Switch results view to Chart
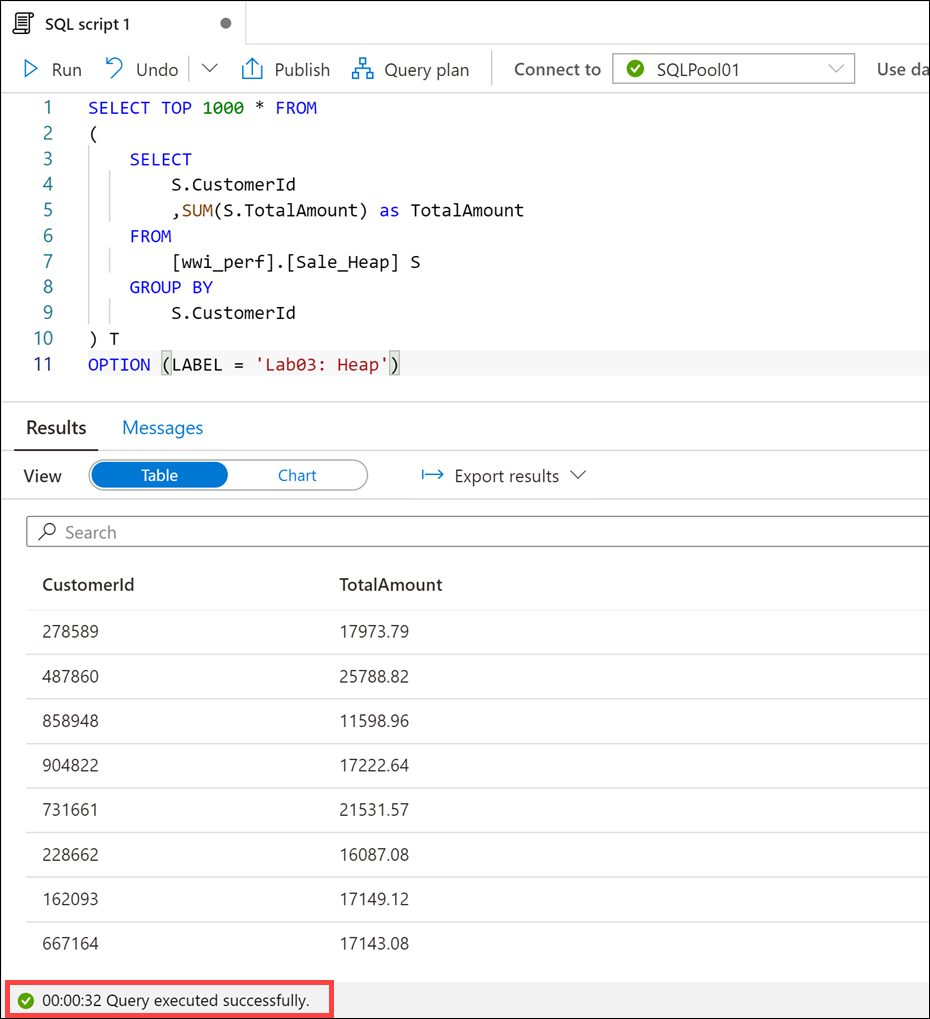The width and height of the screenshot is (930, 1019). click(x=297, y=475)
